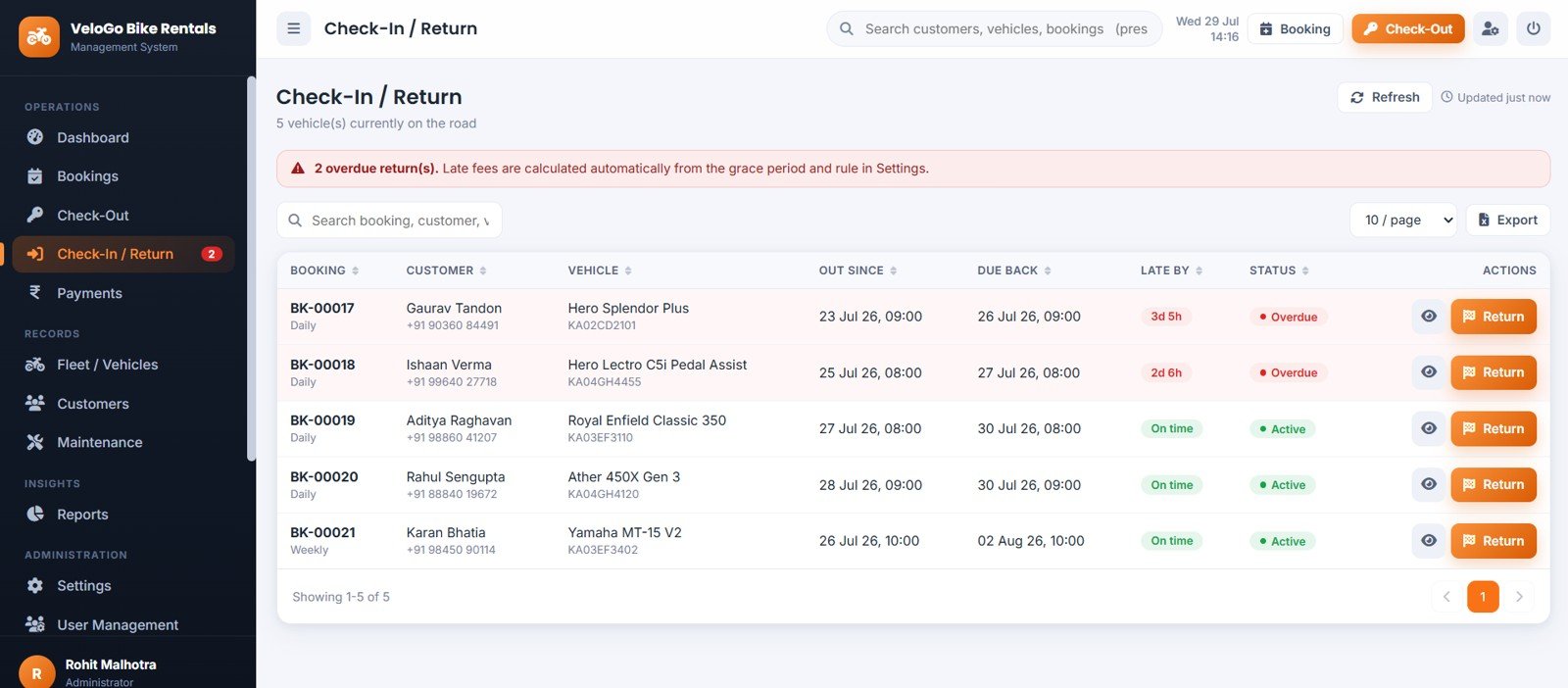The width and height of the screenshot is (1568, 688).
Task: Click Return for Ishaan Verma's booking
Action: 1494,372
